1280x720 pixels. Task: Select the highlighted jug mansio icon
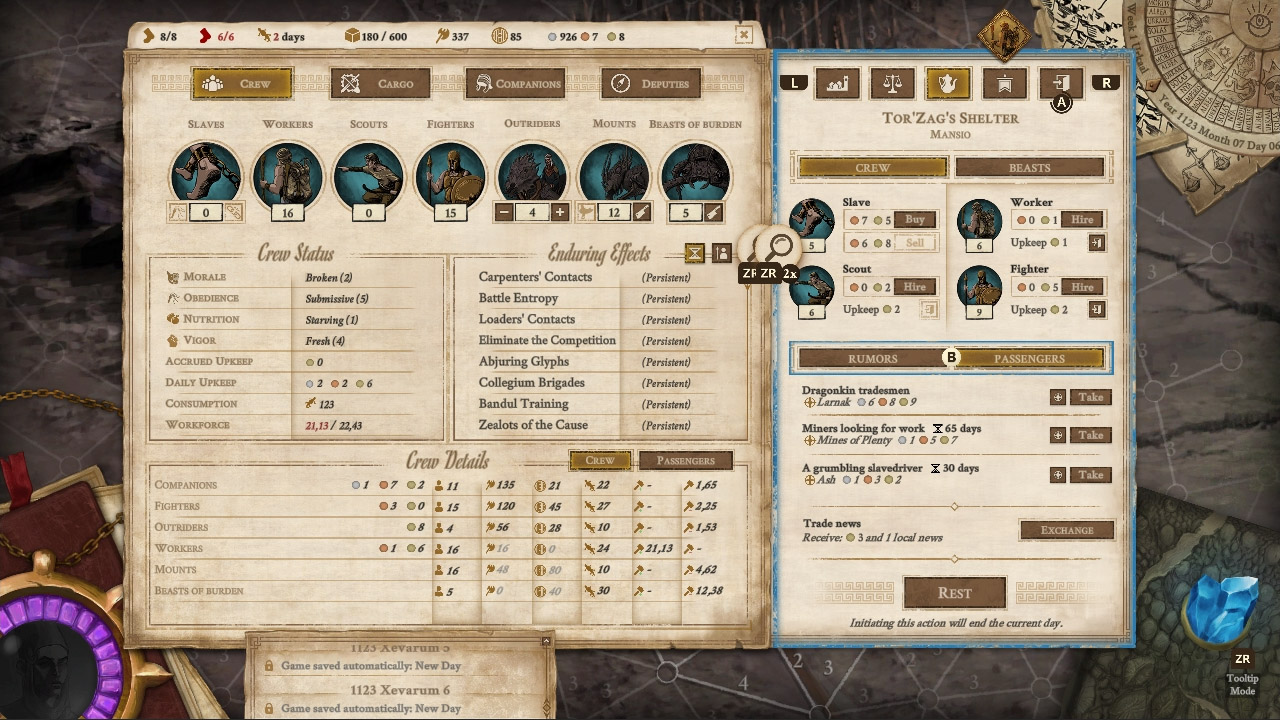(948, 83)
